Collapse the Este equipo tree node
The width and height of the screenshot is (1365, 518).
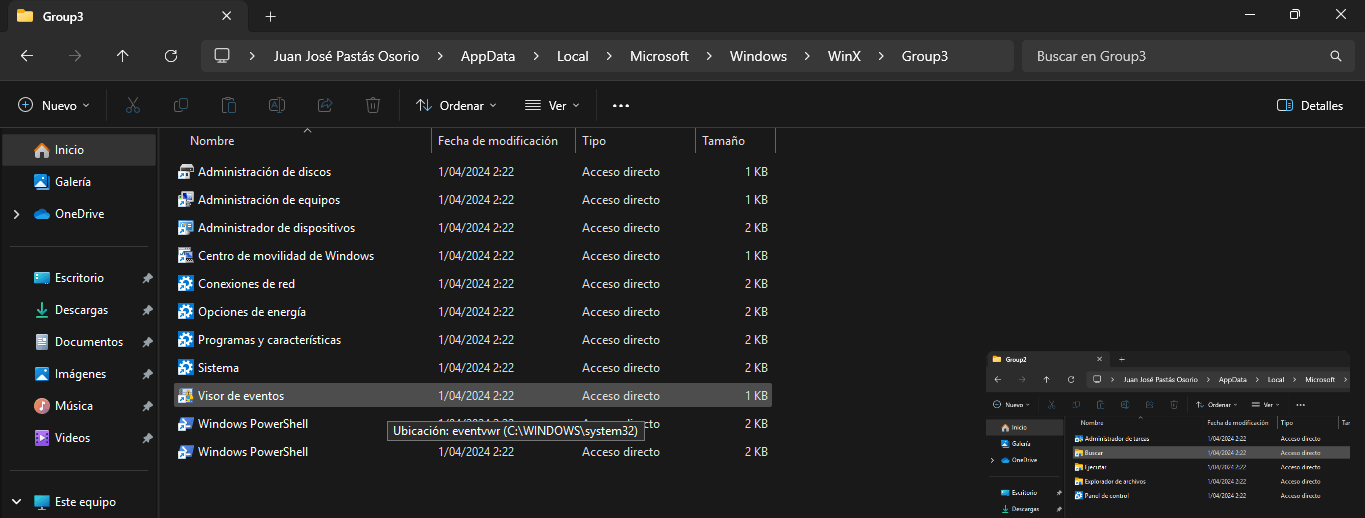[x=16, y=502]
